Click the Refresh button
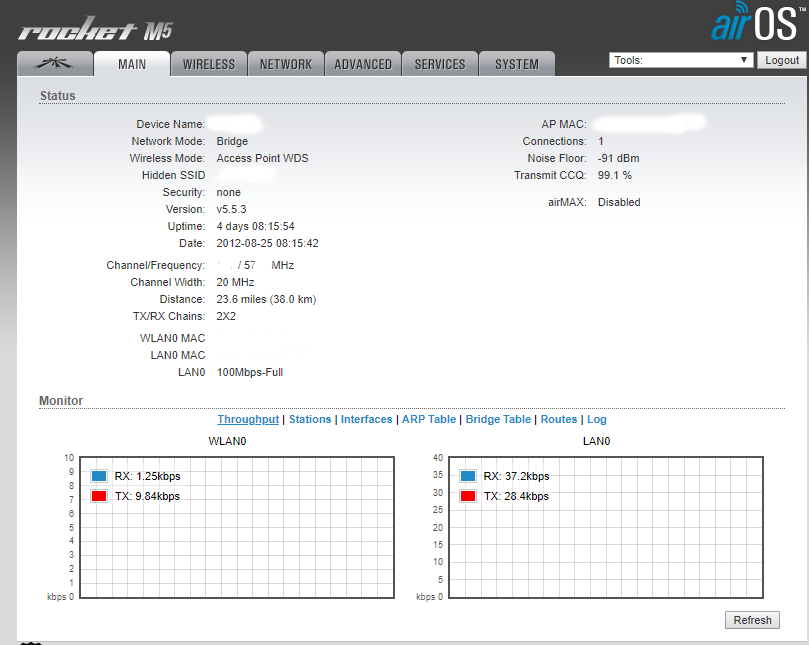Viewport: 809px width, 645px height. click(x=752, y=620)
